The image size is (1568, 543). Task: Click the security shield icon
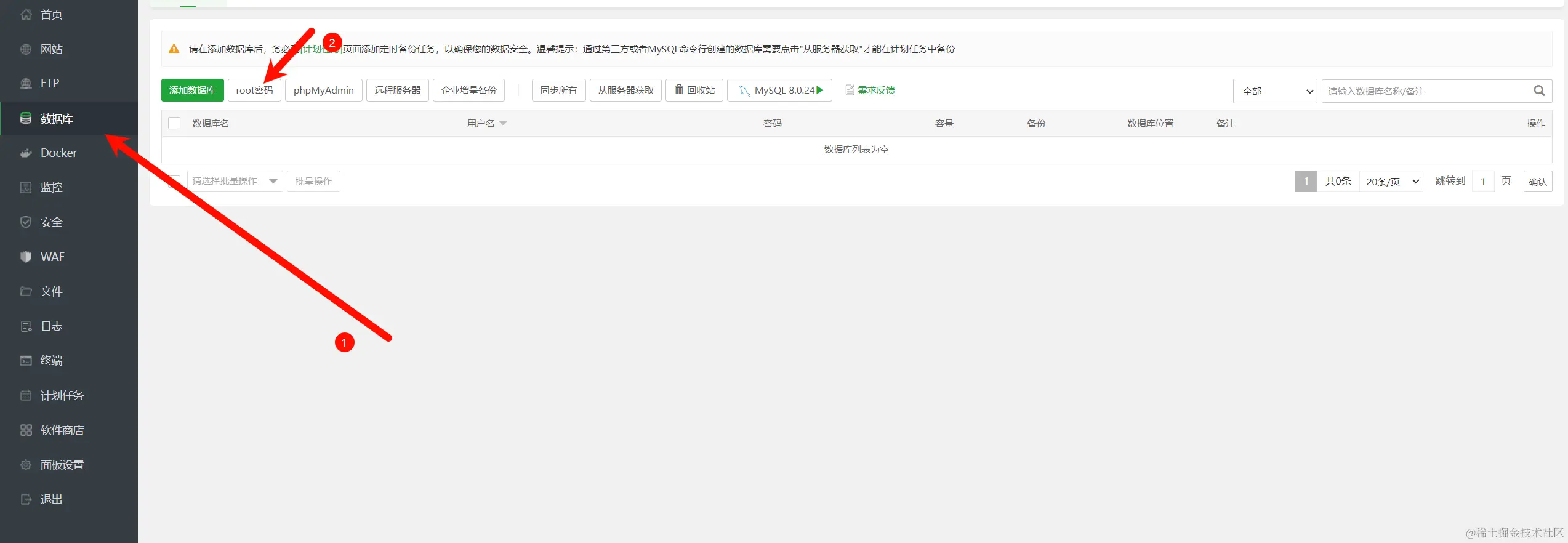[x=26, y=222]
